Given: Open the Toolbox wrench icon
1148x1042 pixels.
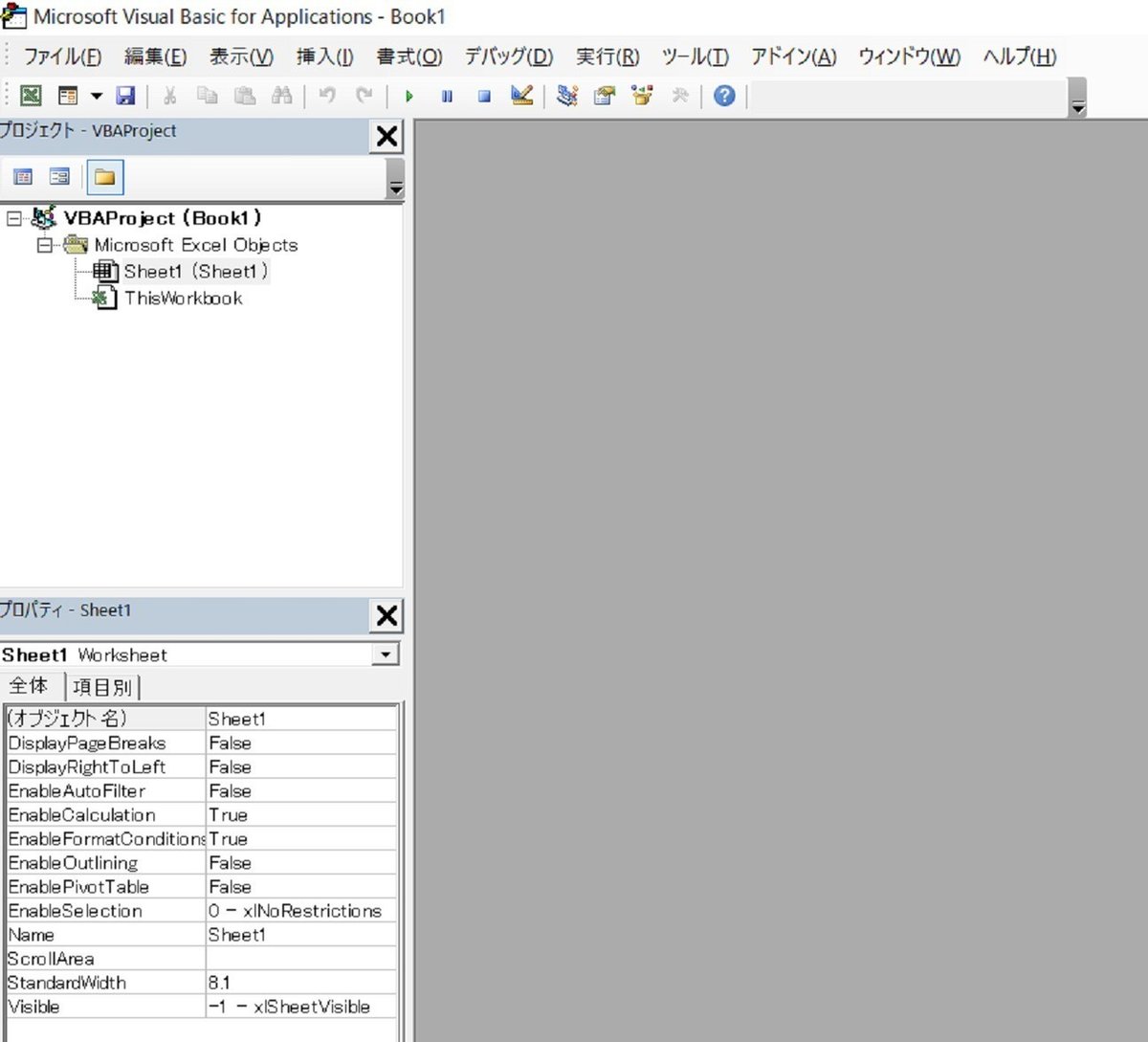Looking at the screenshot, I should (x=680, y=96).
